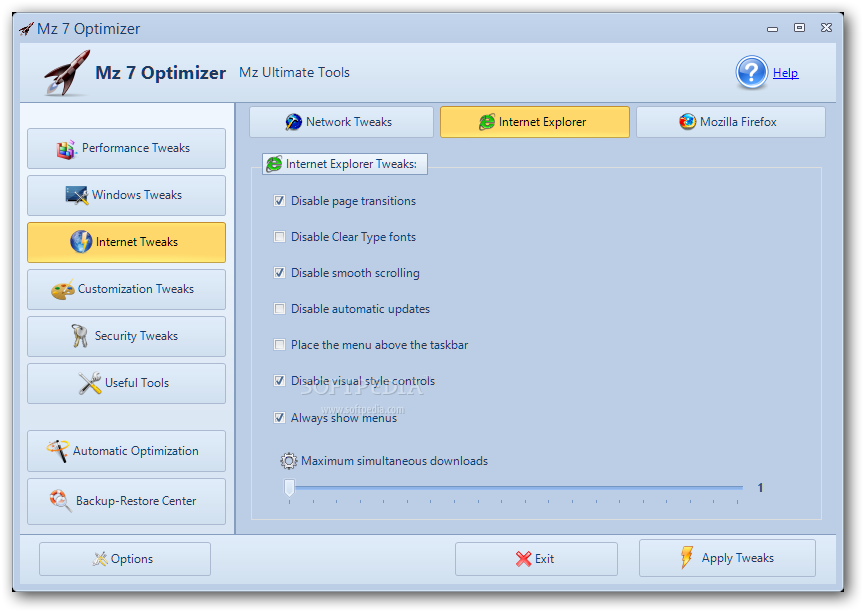Uncheck Disable smooth scrolling
The height and width of the screenshot is (612, 864).
[x=280, y=273]
